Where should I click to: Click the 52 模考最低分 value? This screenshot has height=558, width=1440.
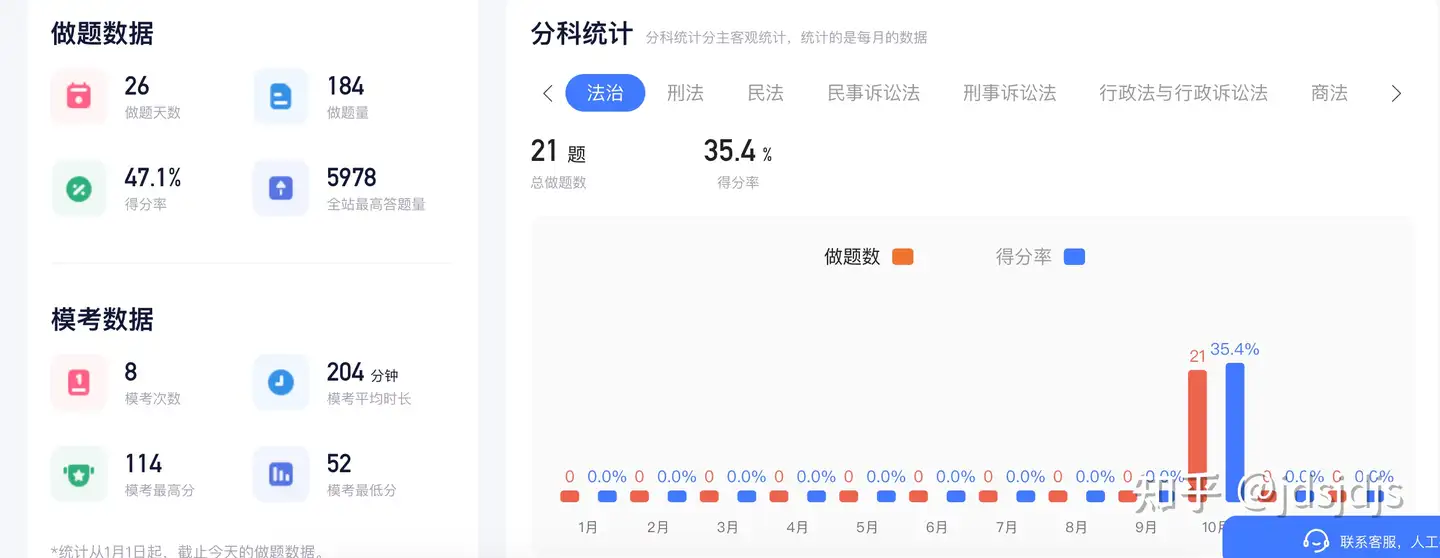pos(339,464)
